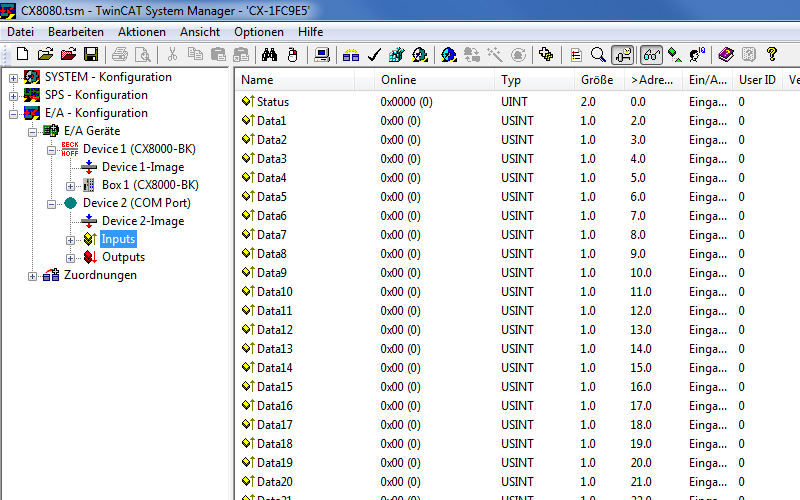Create a new configuration file
800x500 pixels.
click(22, 54)
